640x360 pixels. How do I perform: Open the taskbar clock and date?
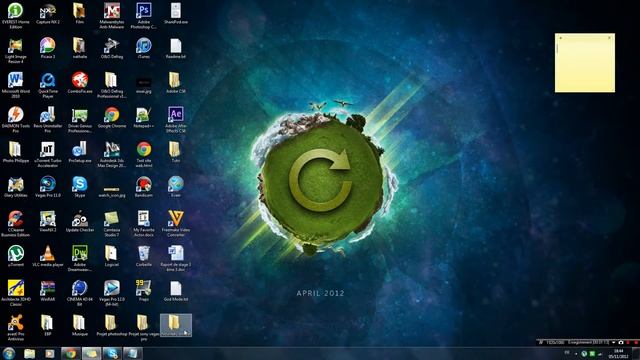tap(618, 353)
